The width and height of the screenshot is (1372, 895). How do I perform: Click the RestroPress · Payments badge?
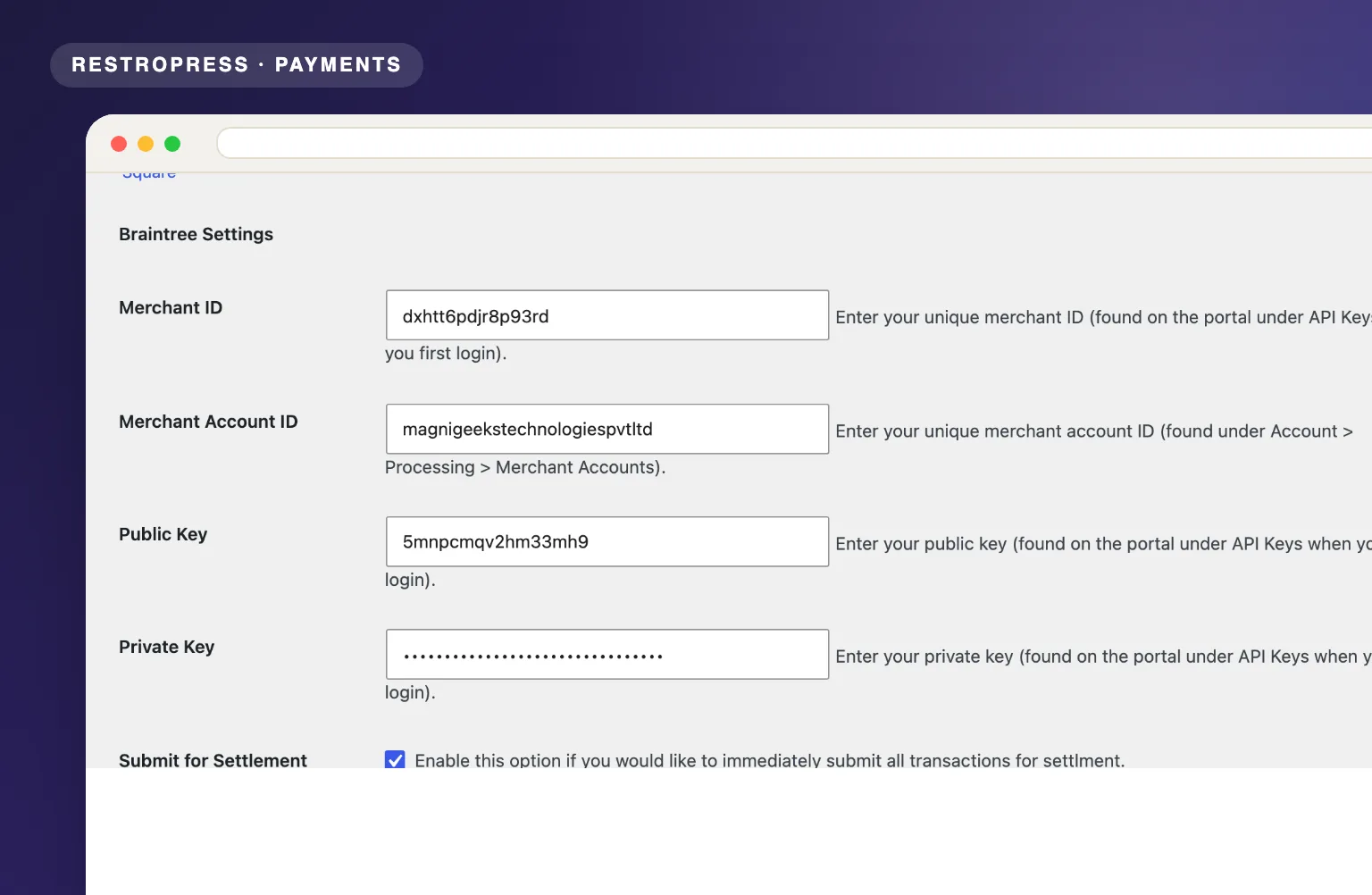pyautogui.click(x=237, y=65)
